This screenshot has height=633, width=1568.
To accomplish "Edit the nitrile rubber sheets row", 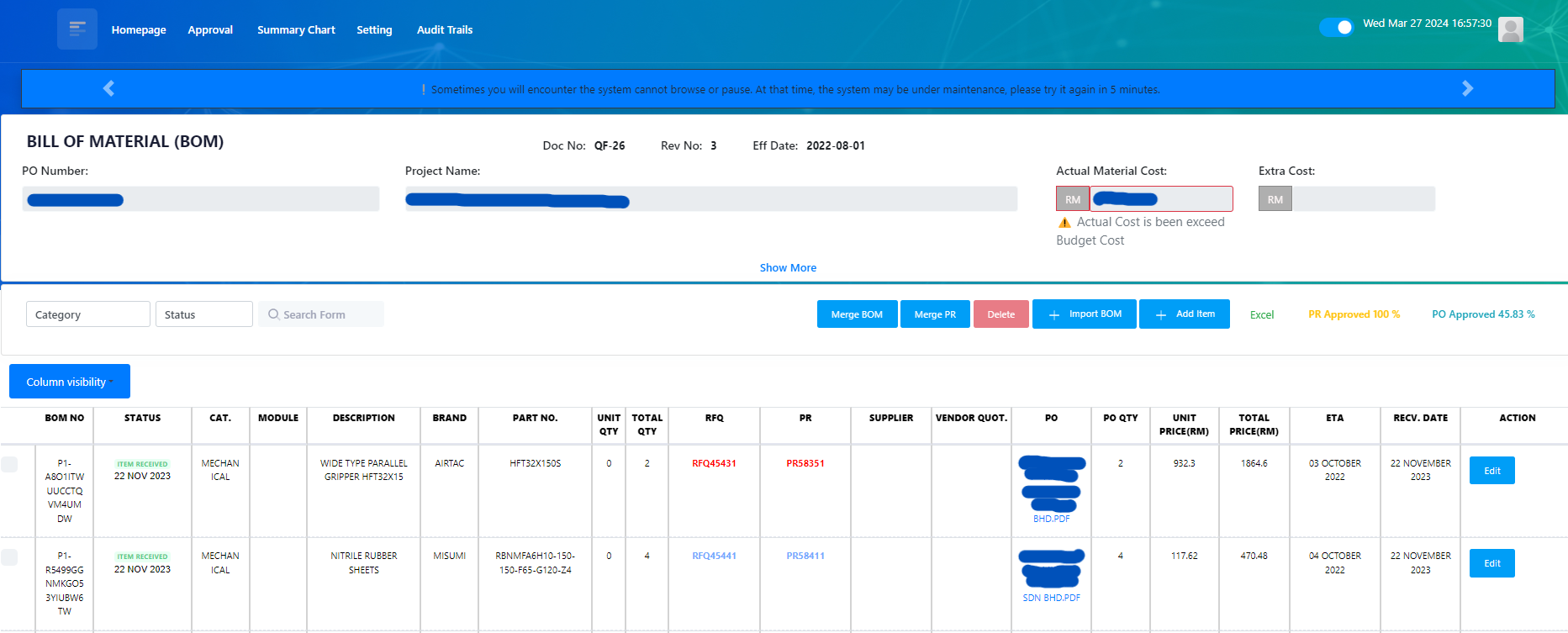I will click(1491, 563).
